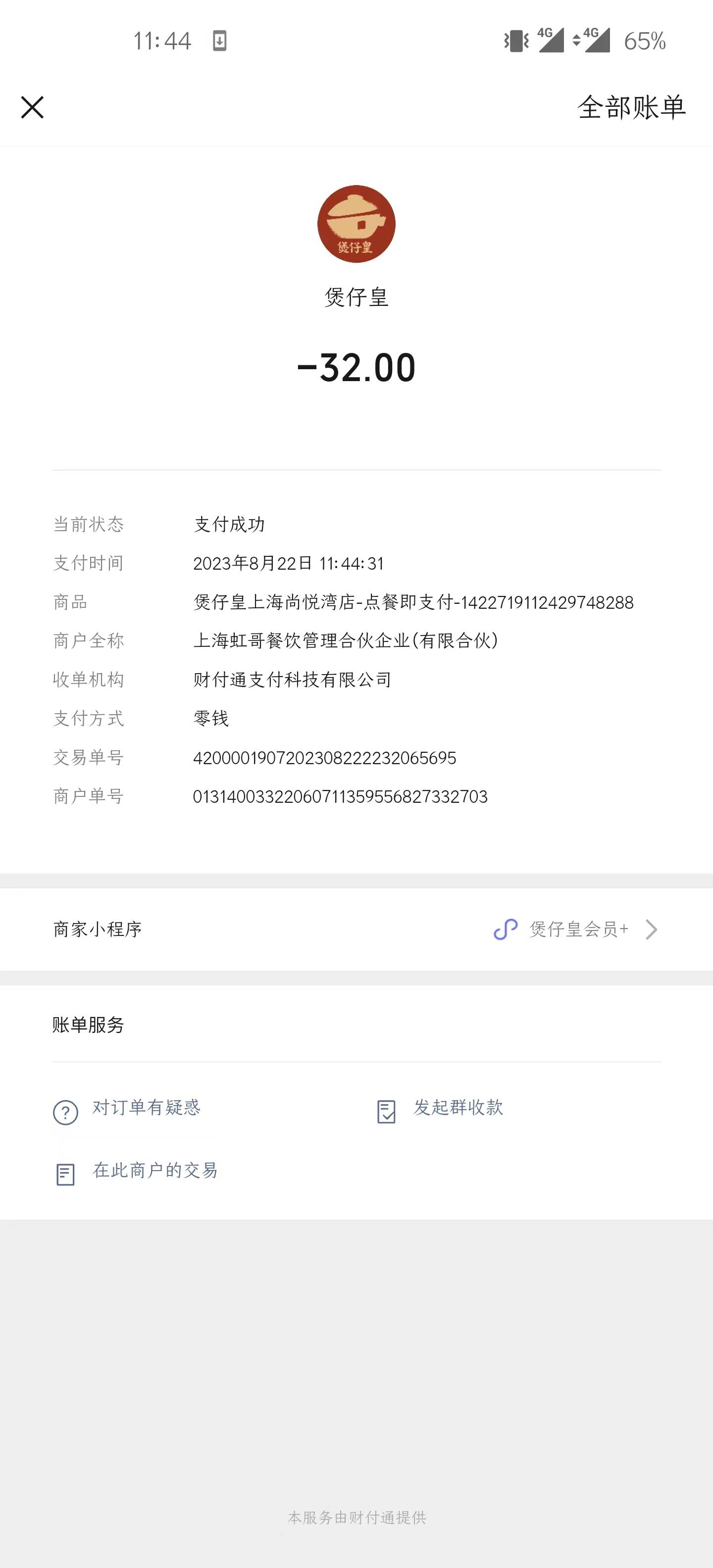Open the 商家小程序 row
The height and width of the screenshot is (1568, 713).
coord(356,929)
